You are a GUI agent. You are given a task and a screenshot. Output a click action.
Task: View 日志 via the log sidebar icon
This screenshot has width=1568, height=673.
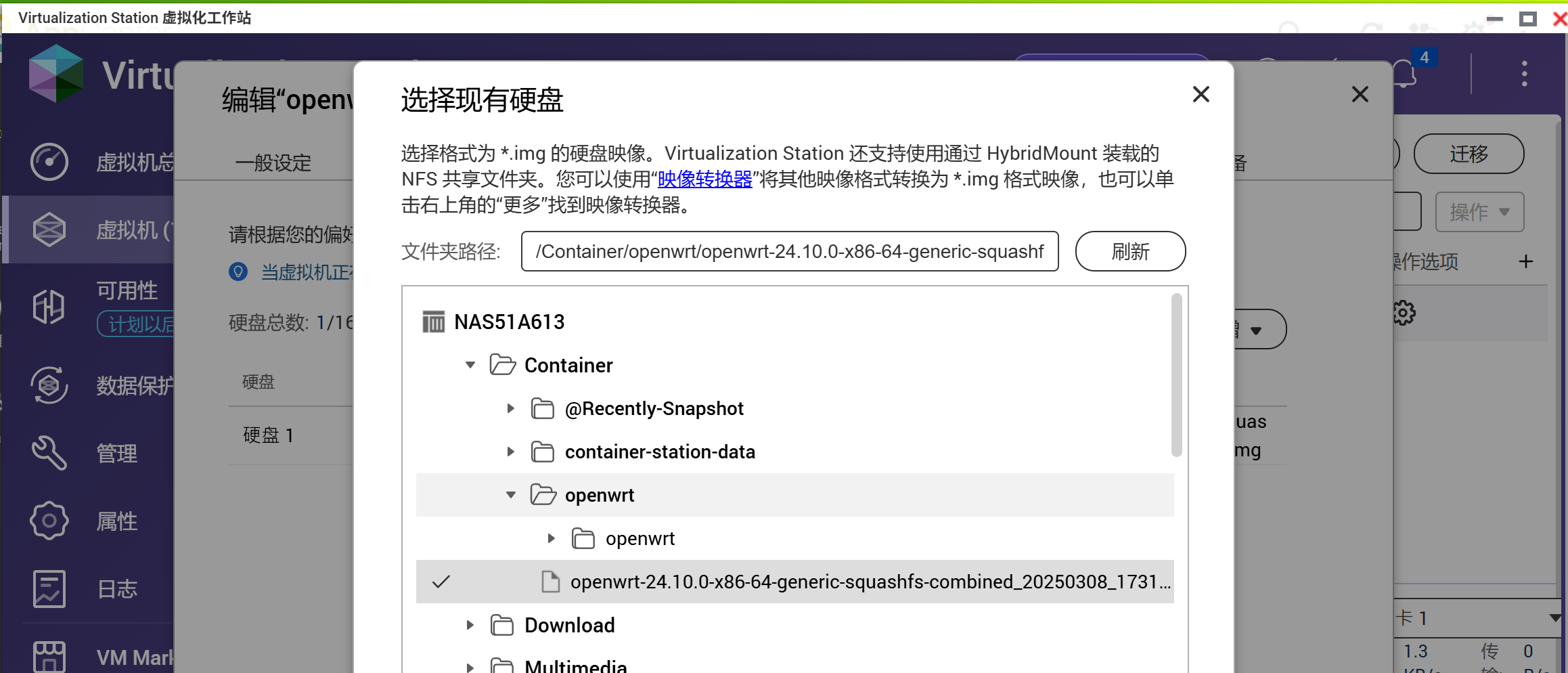pos(48,588)
